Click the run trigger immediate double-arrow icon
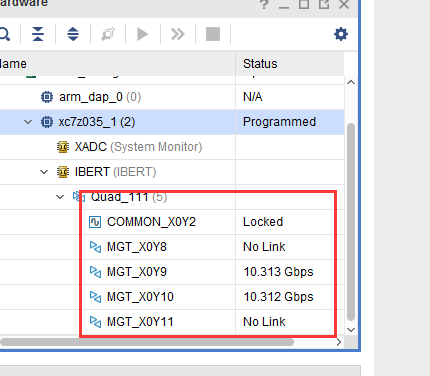430x376 pixels. pos(178,34)
